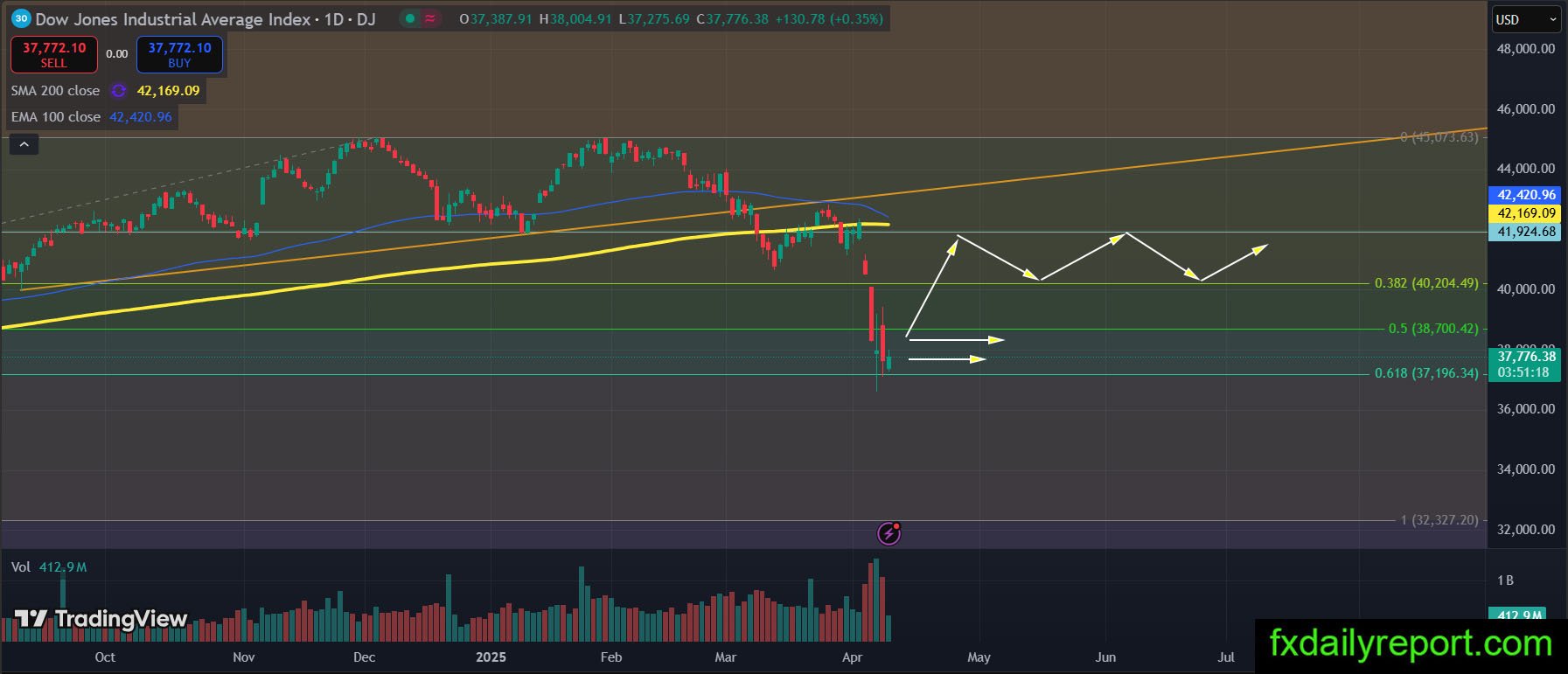Click the open price O37,387.91
1568x674 pixels.
[496, 18]
